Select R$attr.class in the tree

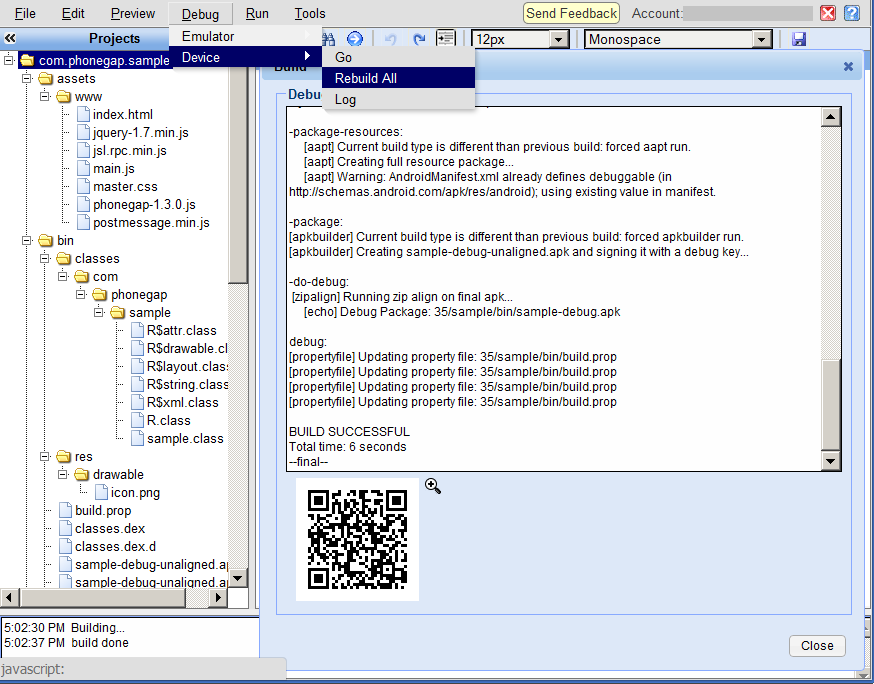pyautogui.click(x=181, y=331)
